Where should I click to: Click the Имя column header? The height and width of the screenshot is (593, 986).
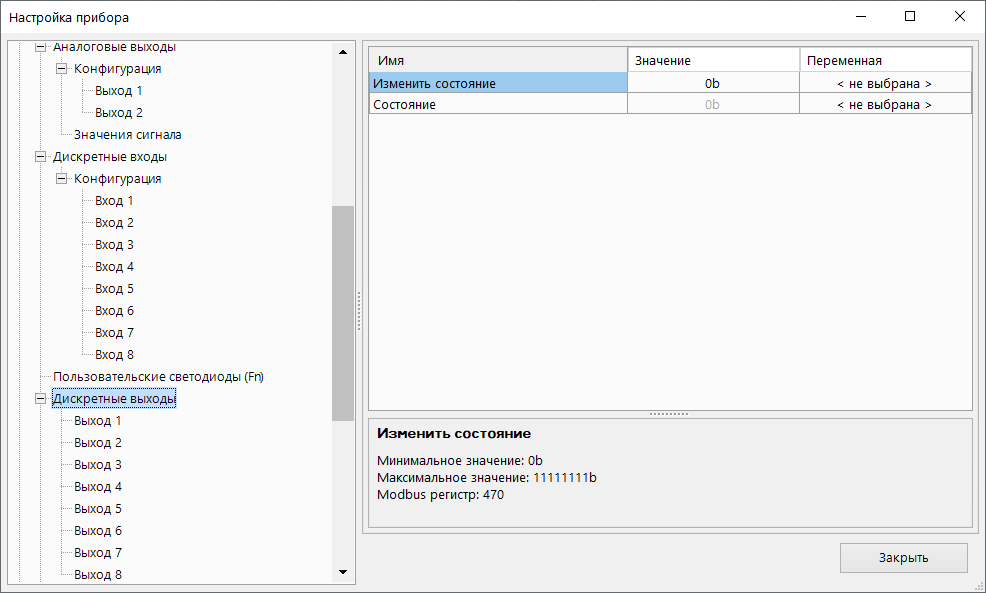[x=498, y=61]
